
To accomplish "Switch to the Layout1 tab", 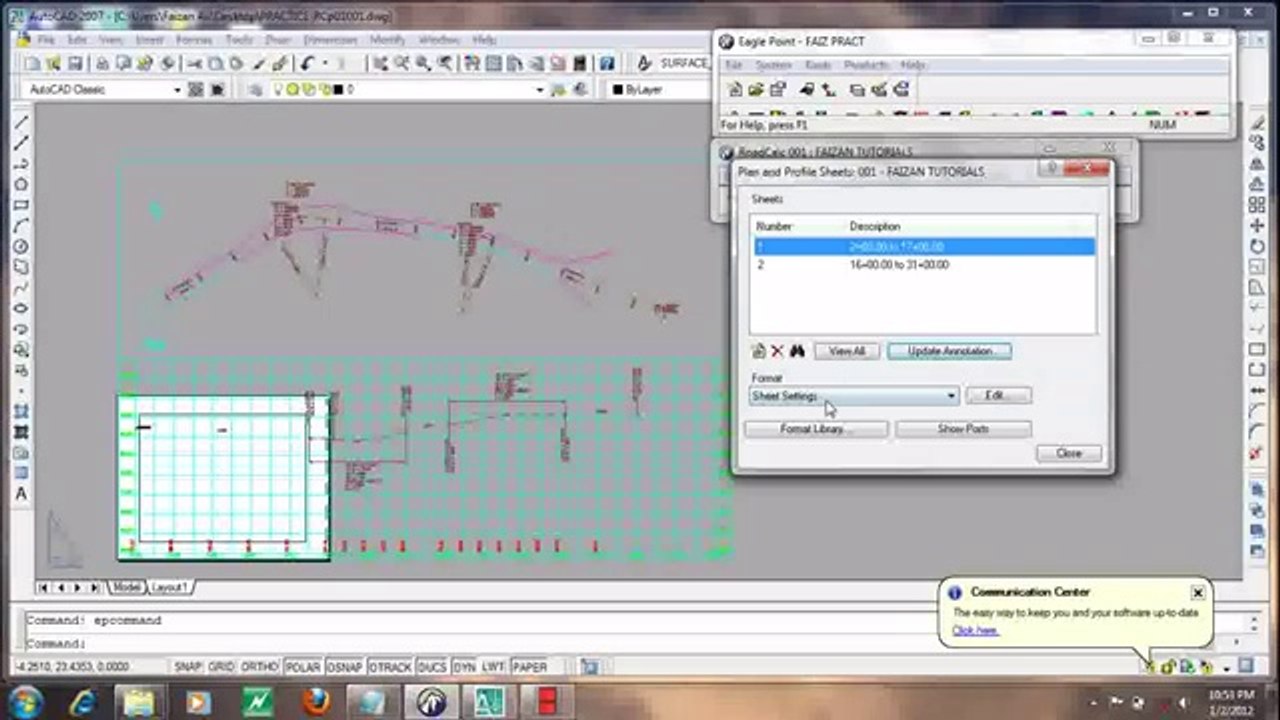I will pos(170,587).
